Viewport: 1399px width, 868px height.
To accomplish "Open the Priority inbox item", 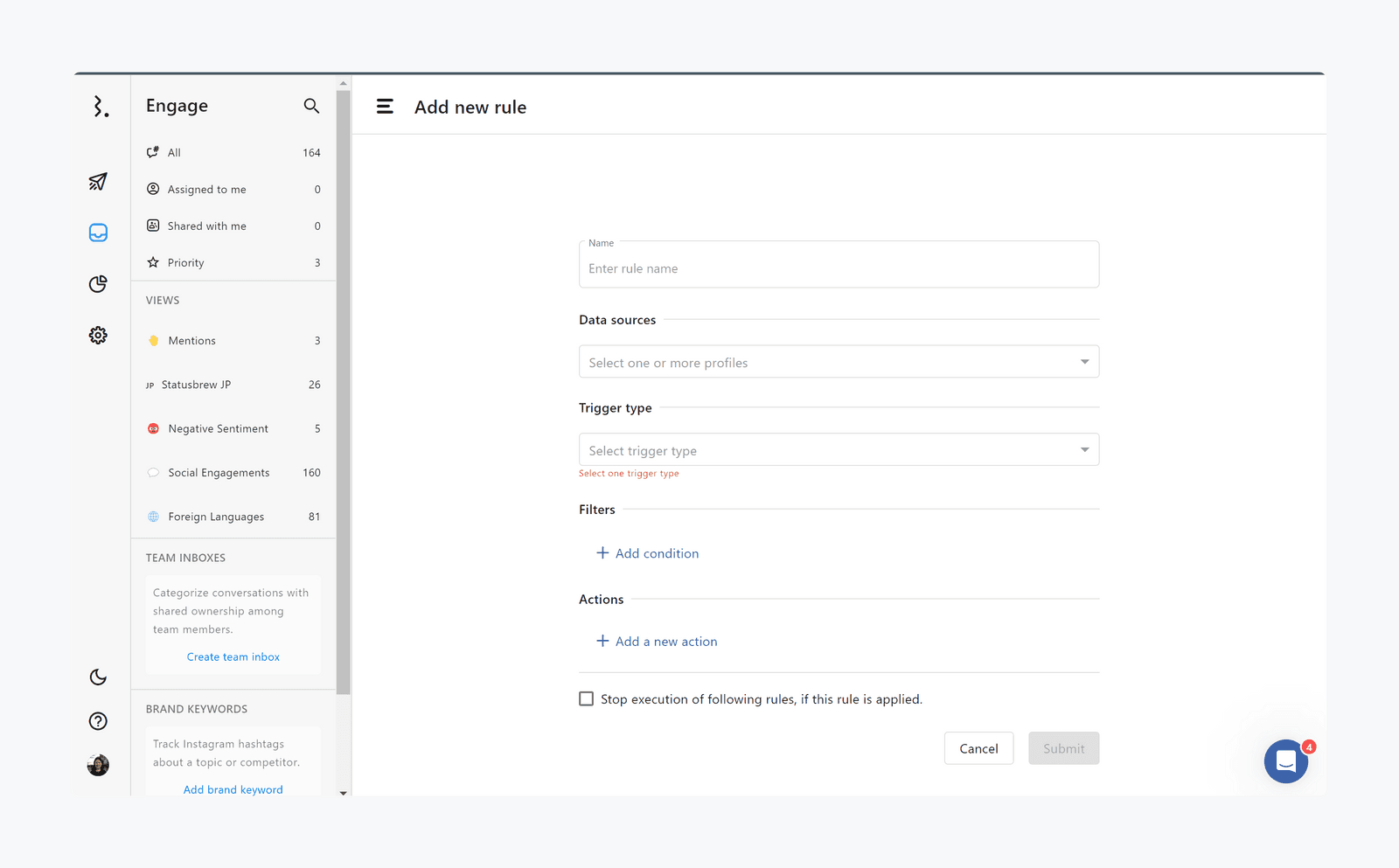I will 185,263.
